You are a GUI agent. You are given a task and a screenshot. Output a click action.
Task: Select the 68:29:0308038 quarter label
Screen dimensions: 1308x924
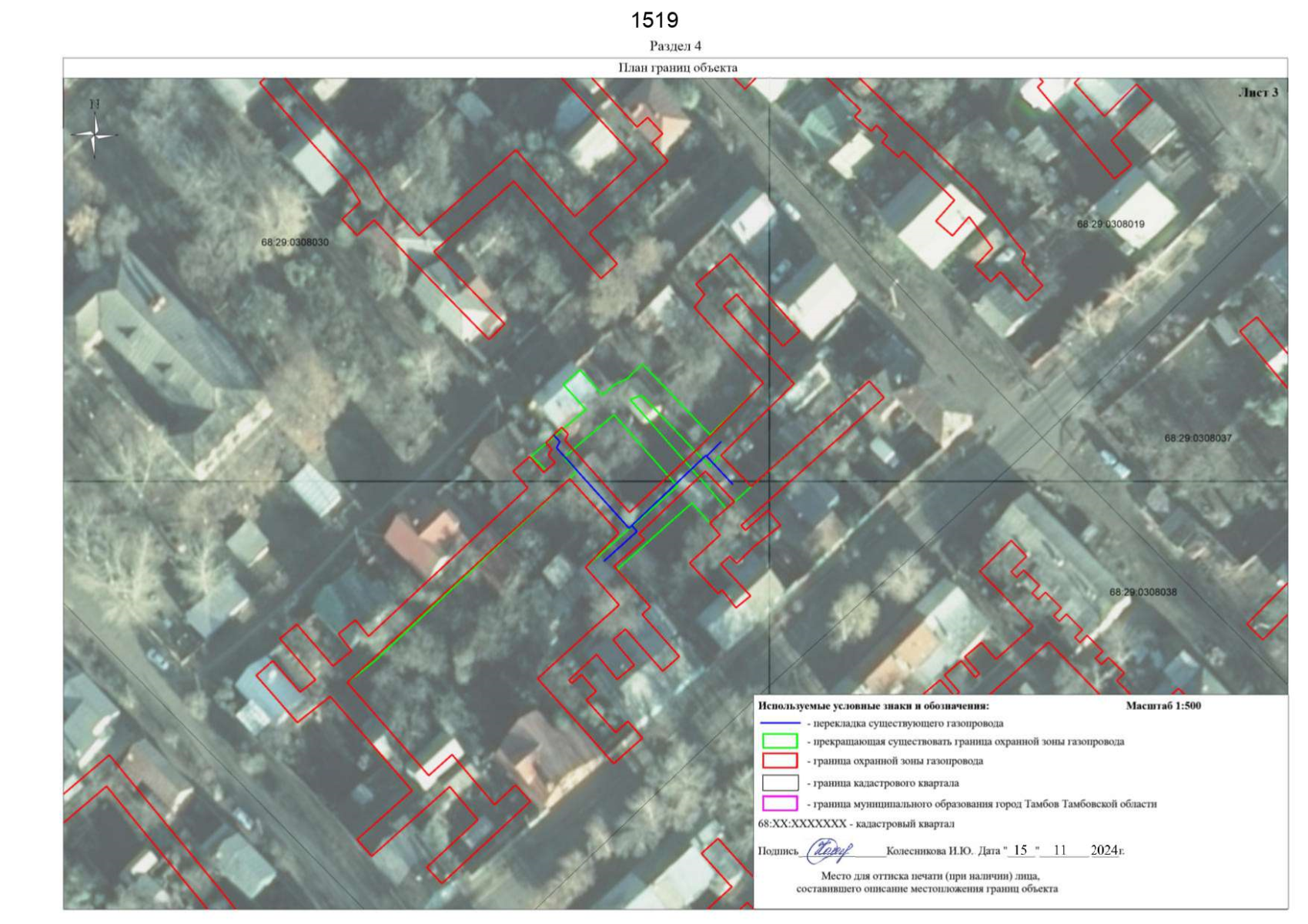(x=1142, y=592)
